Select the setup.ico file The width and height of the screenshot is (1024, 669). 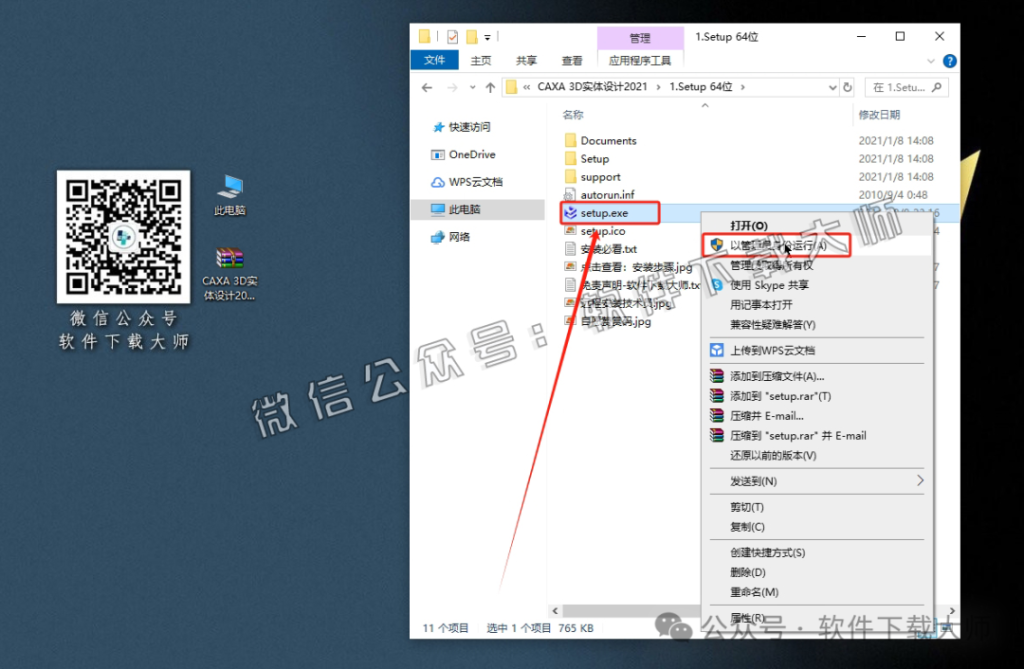(602, 231)
